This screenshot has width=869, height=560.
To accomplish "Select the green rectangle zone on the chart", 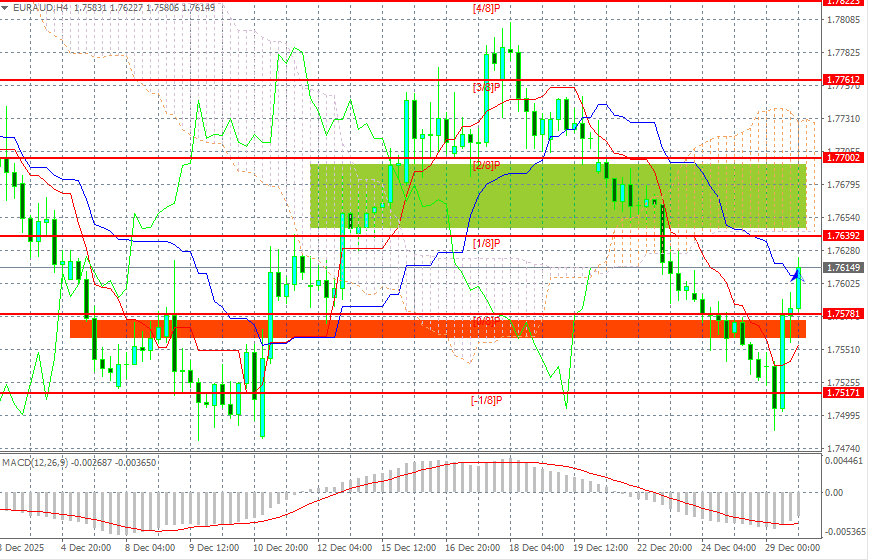I will (558, 196).
